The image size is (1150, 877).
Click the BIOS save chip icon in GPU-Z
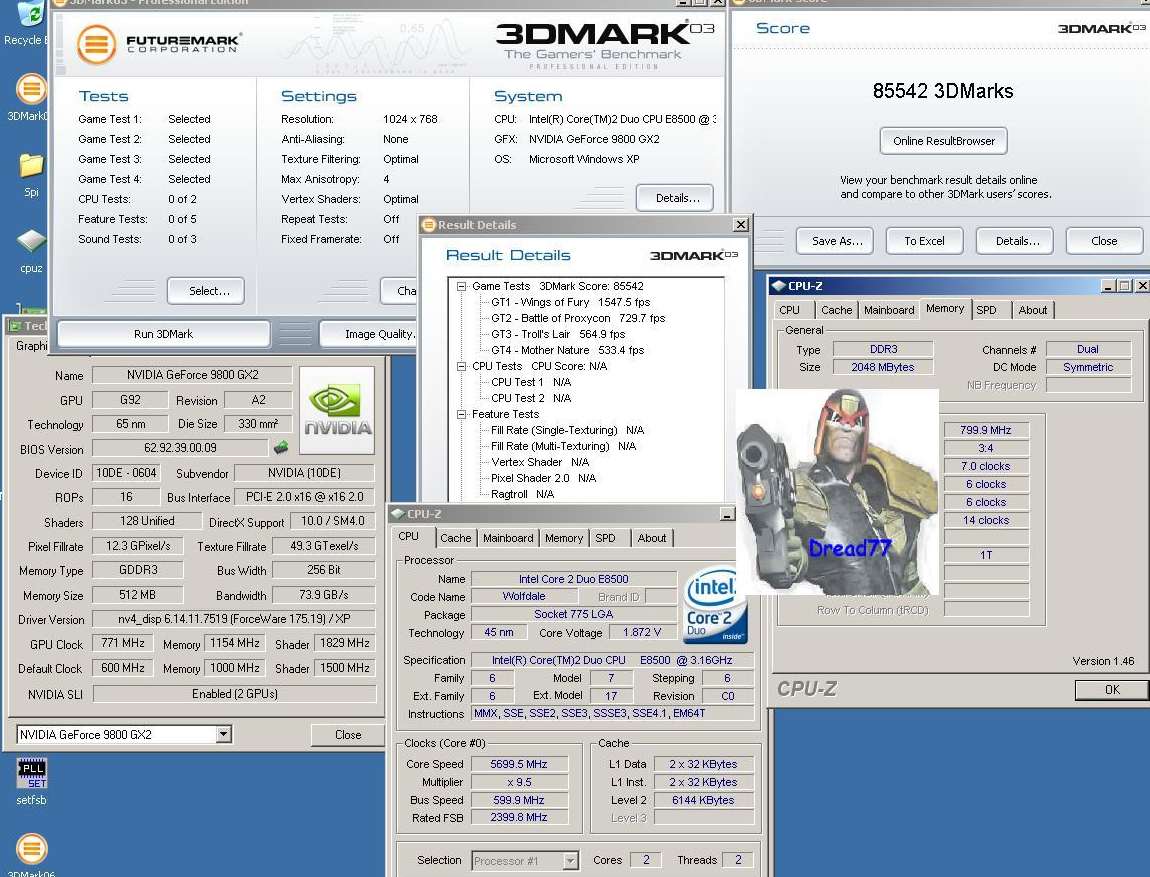[280, 447]
